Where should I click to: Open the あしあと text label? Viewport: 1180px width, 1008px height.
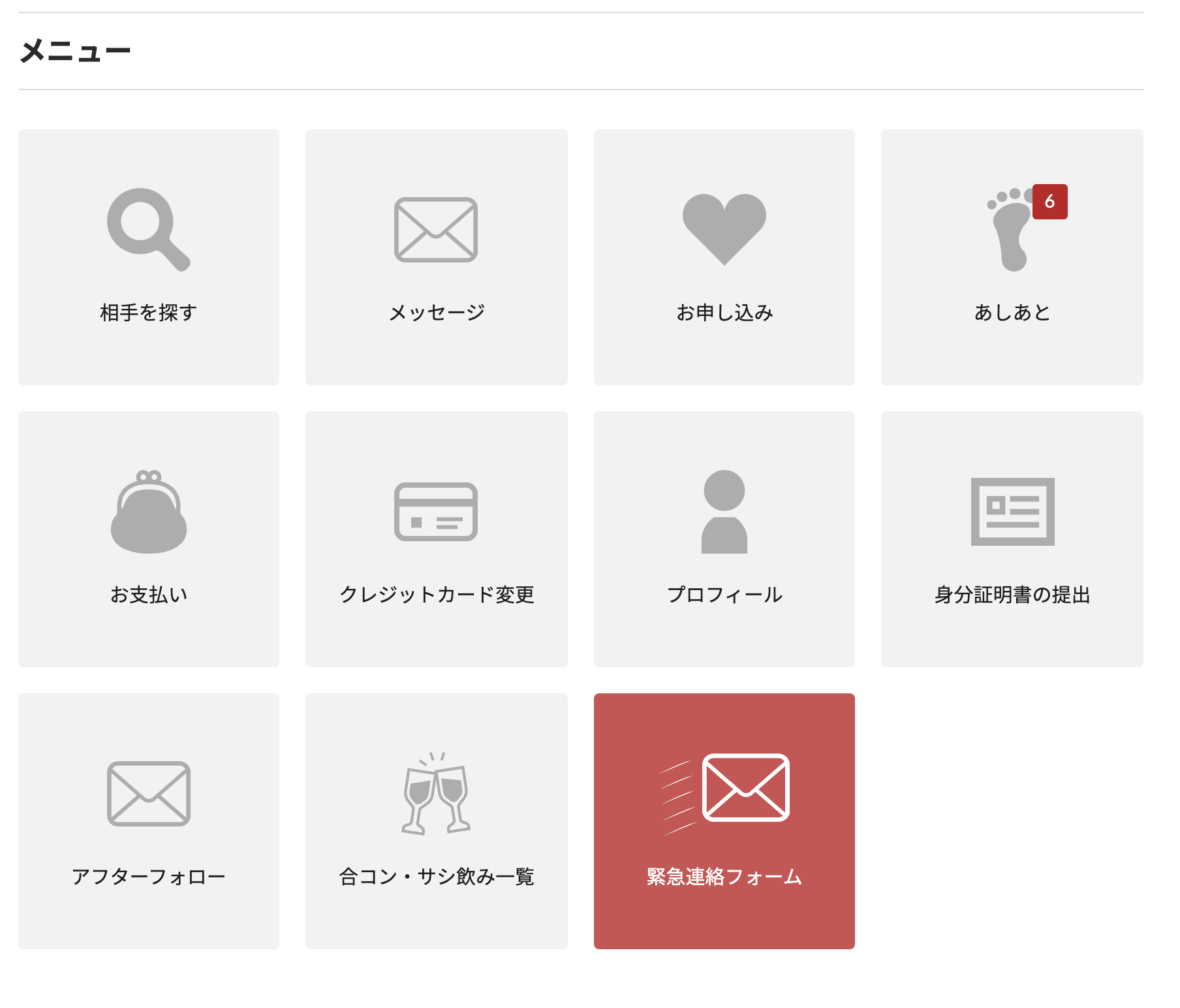[x=1012, y=313]
